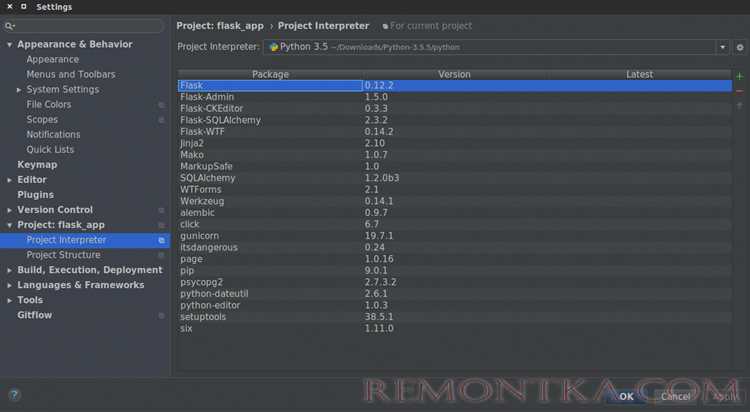This screenshot has width=750, height=412.
Task: Click project-level icon next to Project Structure
Action: [x=162, y=255]
